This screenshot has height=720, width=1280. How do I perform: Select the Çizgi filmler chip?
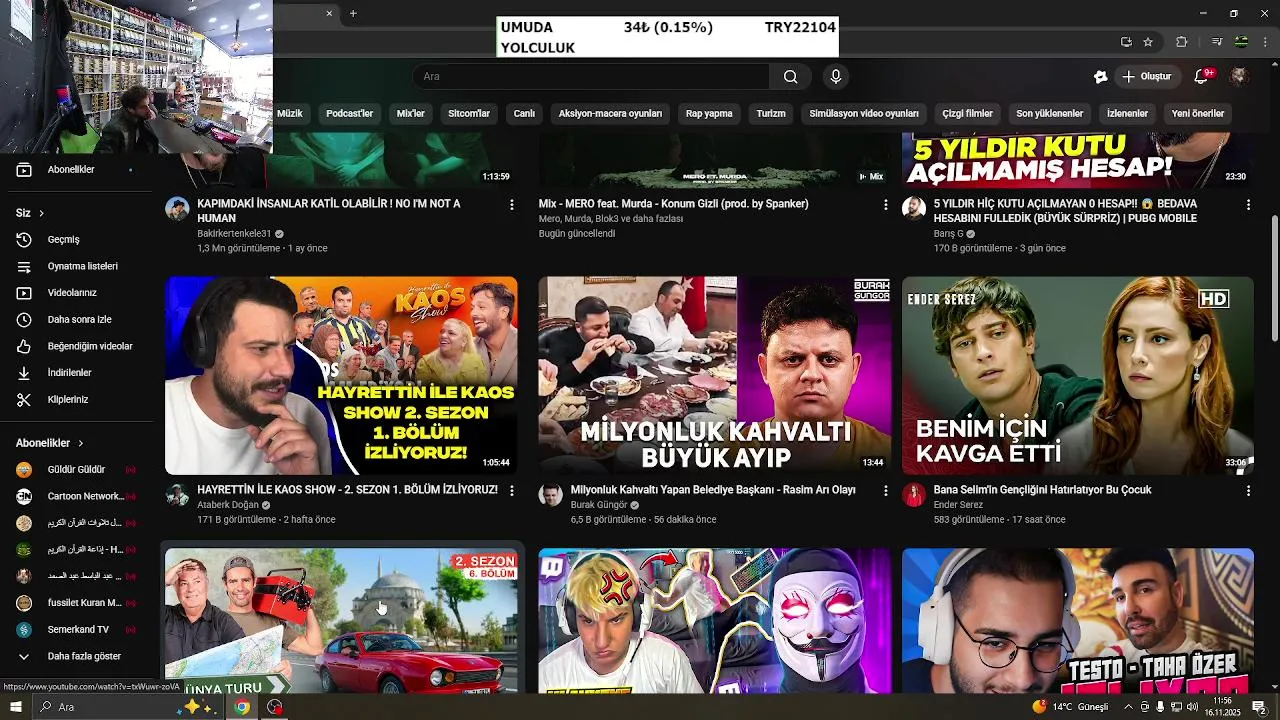(x=967, y=114)
